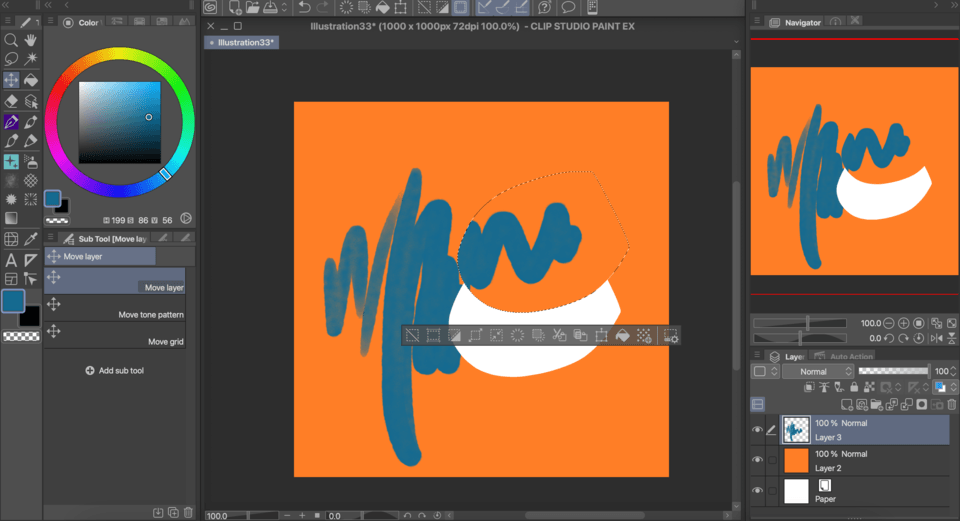Viewport: 960px width, 521px height.
Task: Save the document from command bar
Action: [x=270, y=7]
